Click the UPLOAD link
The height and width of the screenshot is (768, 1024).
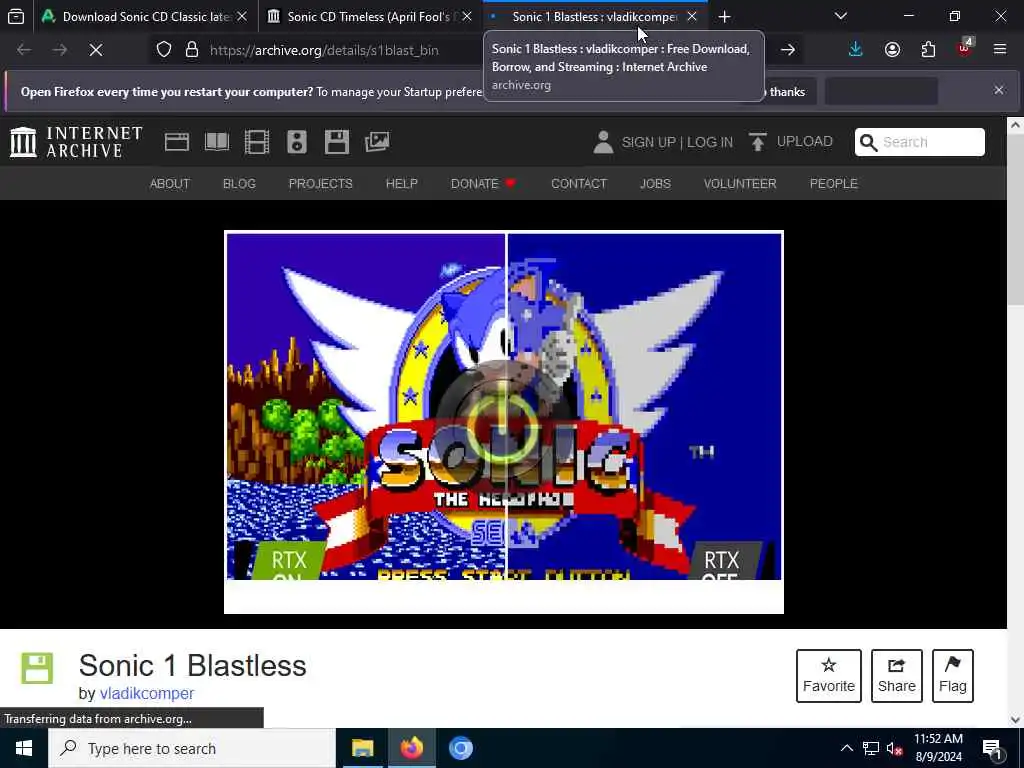point(805,142)
